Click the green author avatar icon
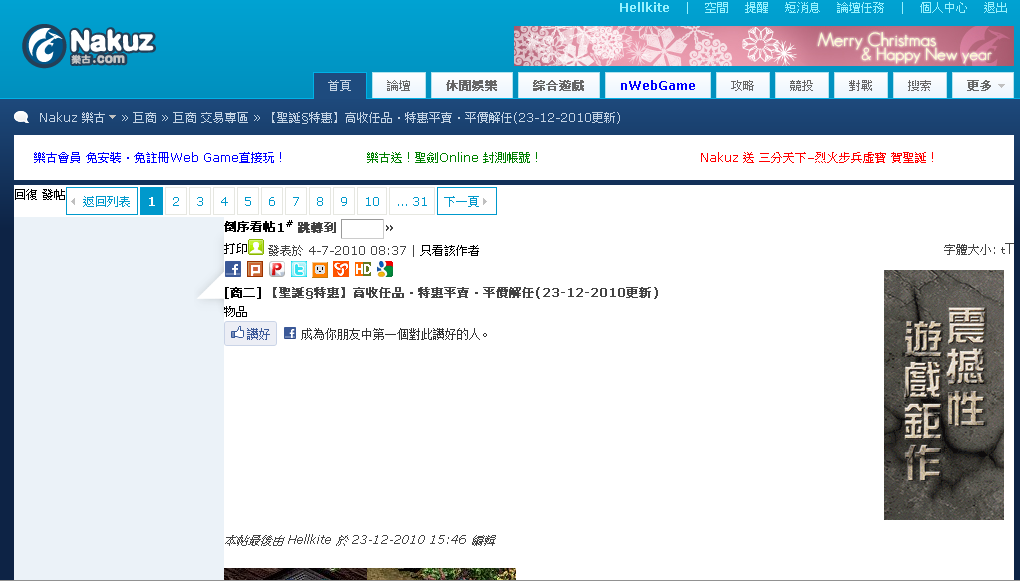The image size is (1021, 581). tap(257, 248)
